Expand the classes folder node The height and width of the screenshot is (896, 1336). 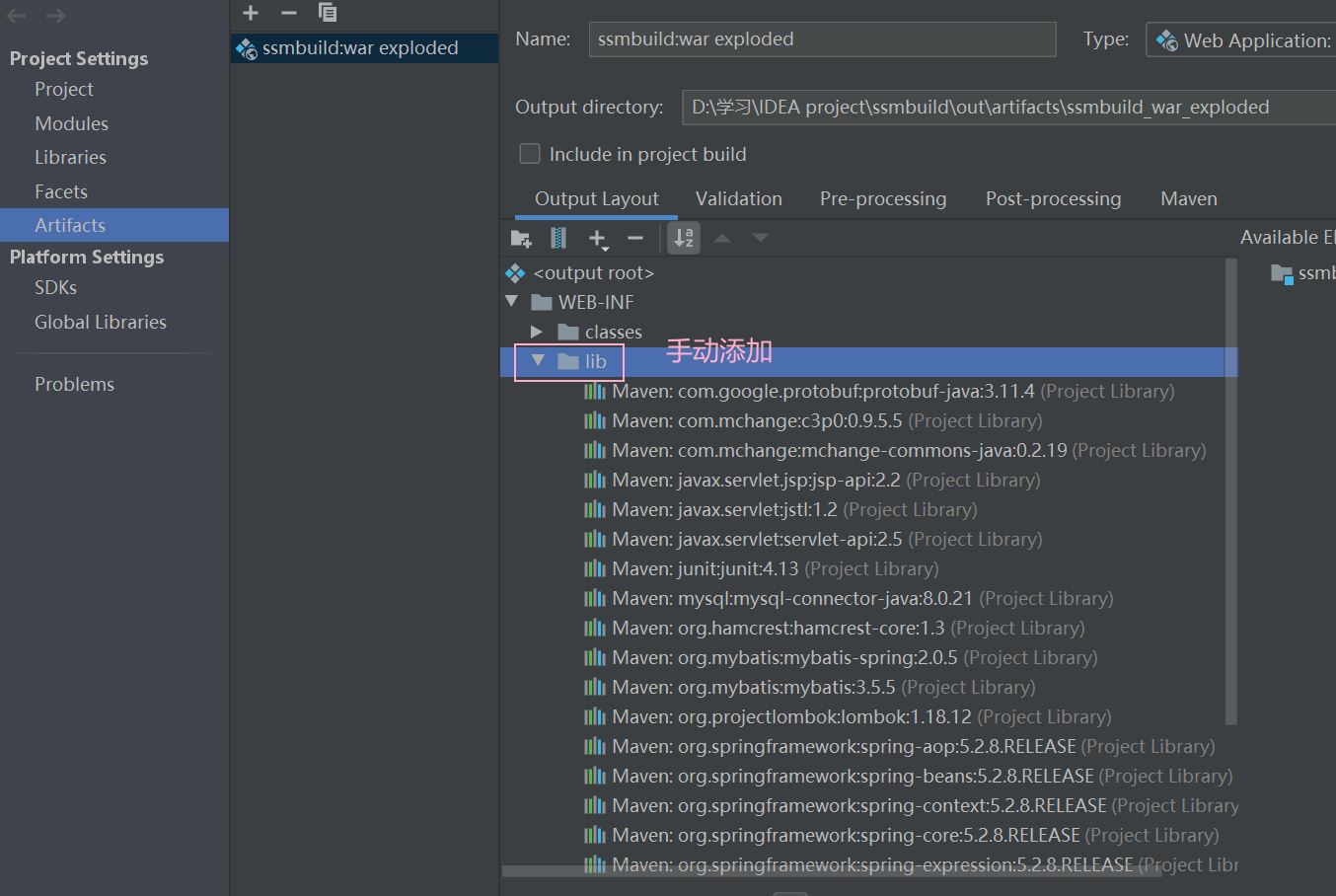click(537, 332)
